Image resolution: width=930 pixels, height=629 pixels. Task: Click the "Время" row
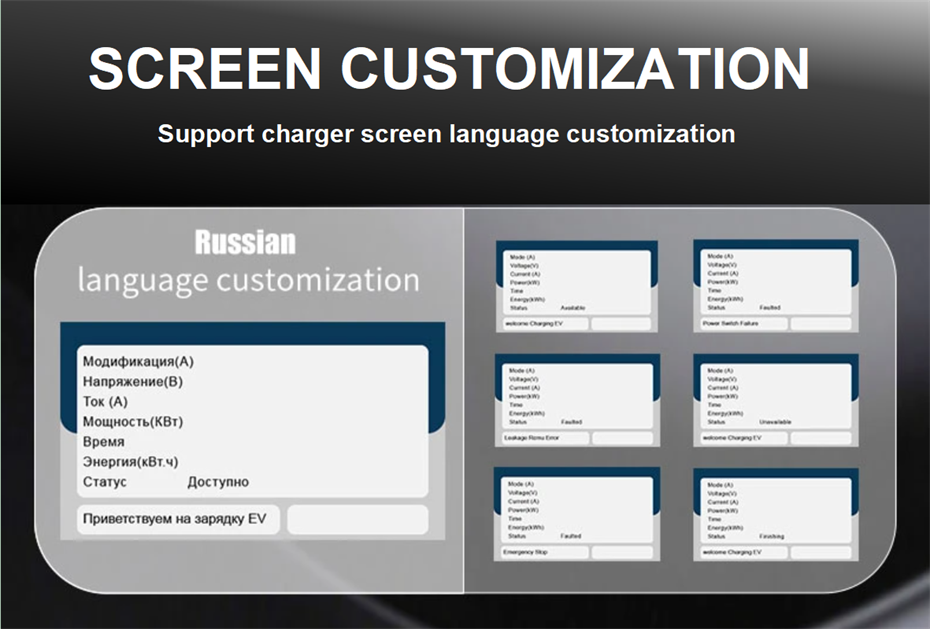[x=104, y=441]
